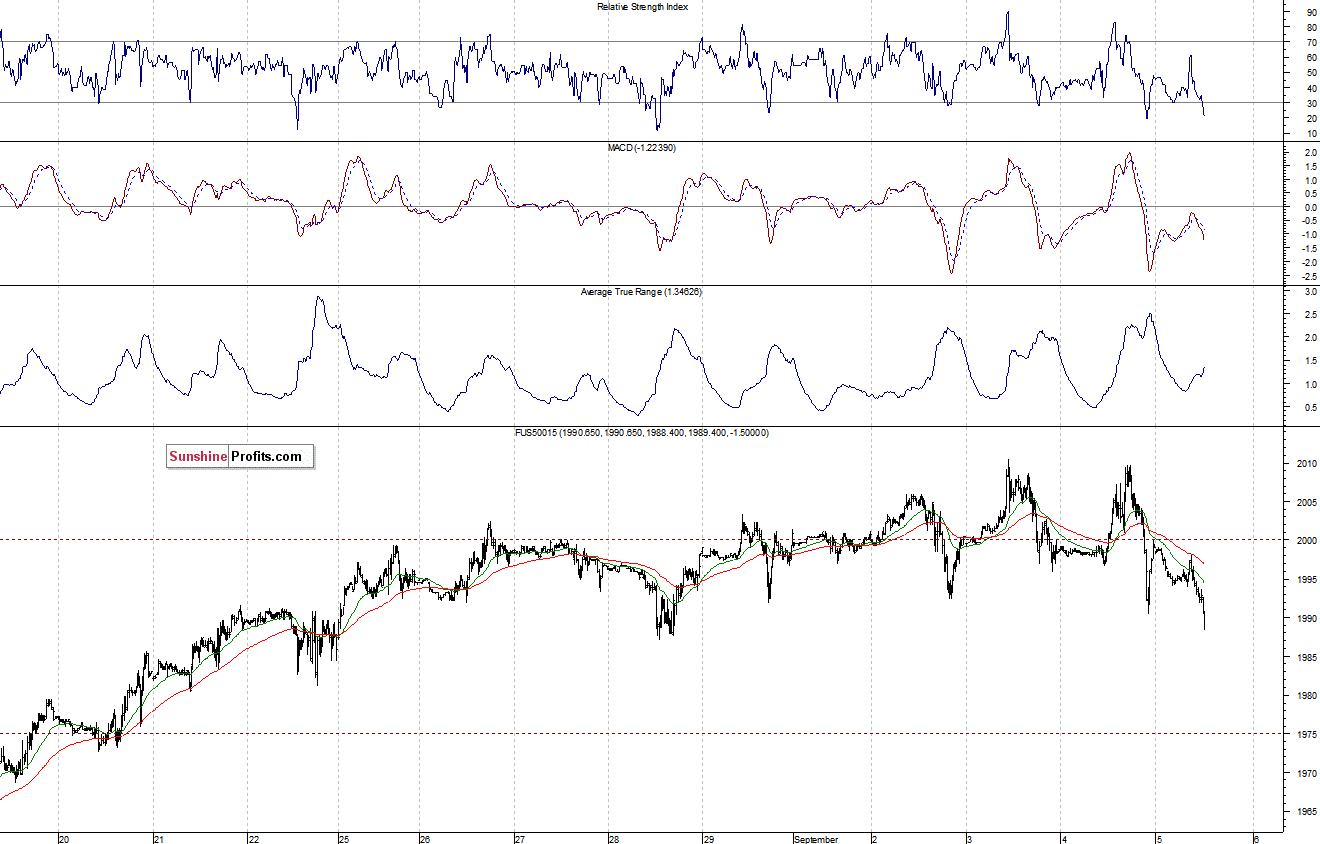Select date axis label "22"
Image resolution: width=1320 pixels, height=844 pixels.
pyautogui.click(x=254, y=839)
